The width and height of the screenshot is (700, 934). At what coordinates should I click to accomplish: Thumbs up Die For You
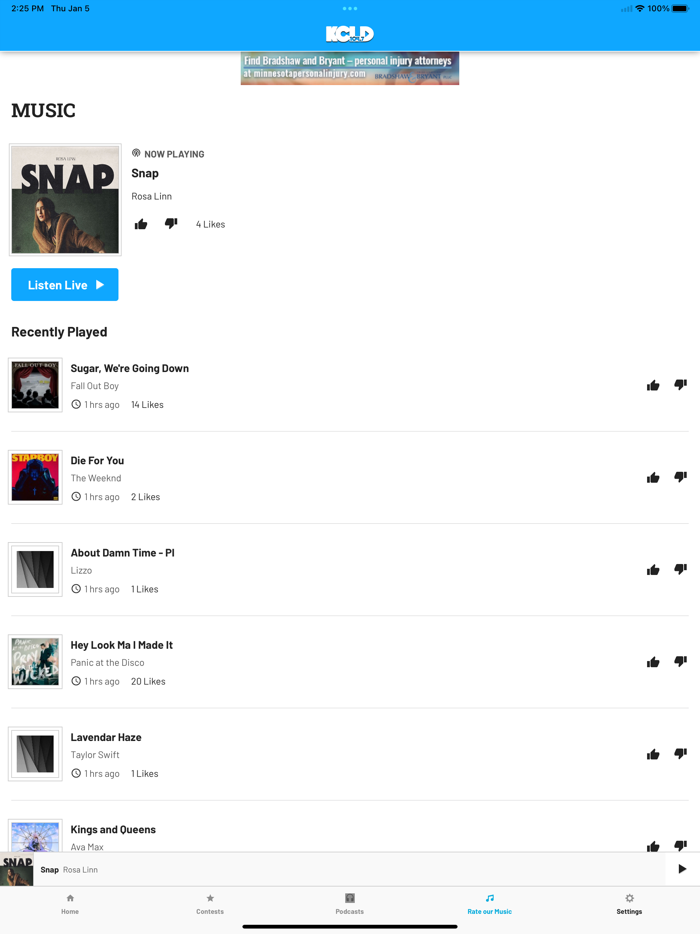[653, 478]
